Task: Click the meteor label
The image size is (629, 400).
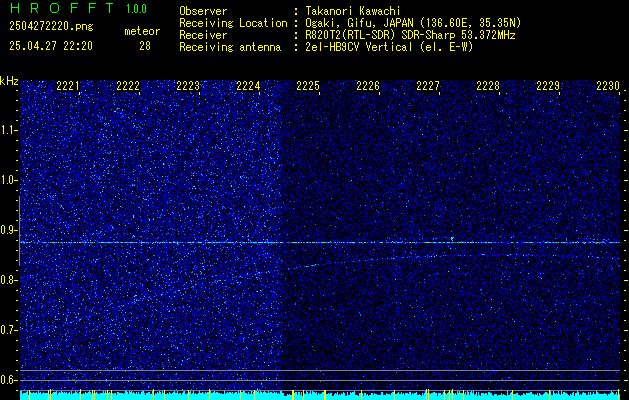Action: 142,31
